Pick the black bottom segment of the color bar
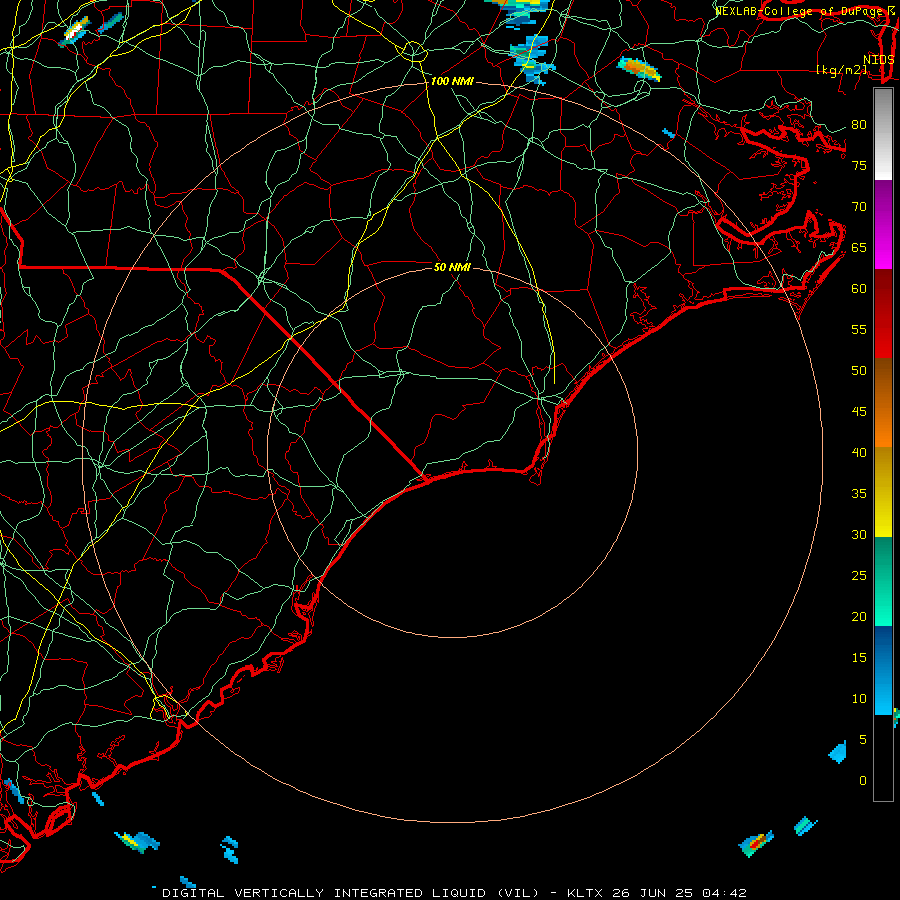 tap(883, 758)
